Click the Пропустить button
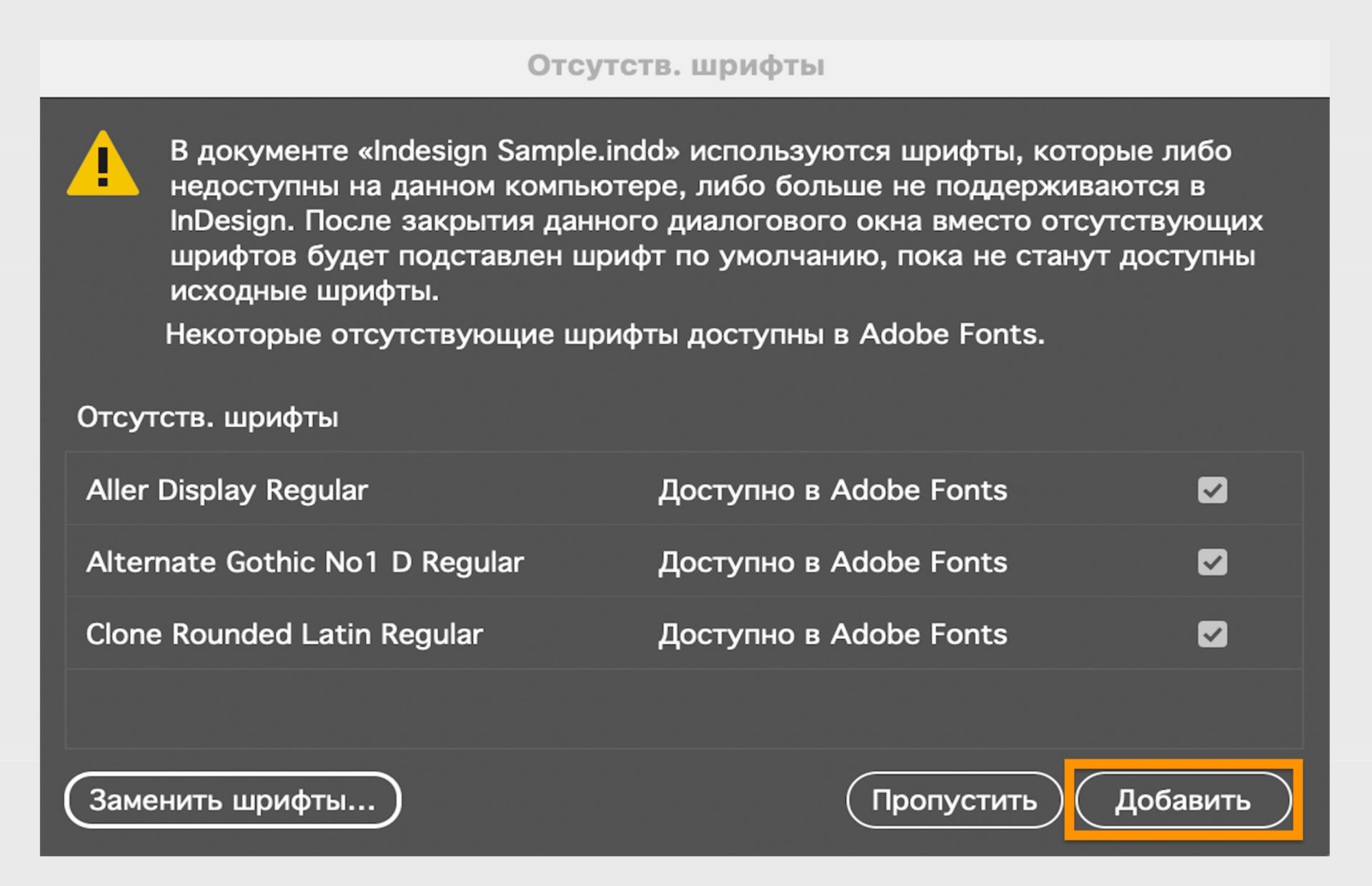Image resolution: width=1372 pixels, height=886 pixels. (955, 800)
